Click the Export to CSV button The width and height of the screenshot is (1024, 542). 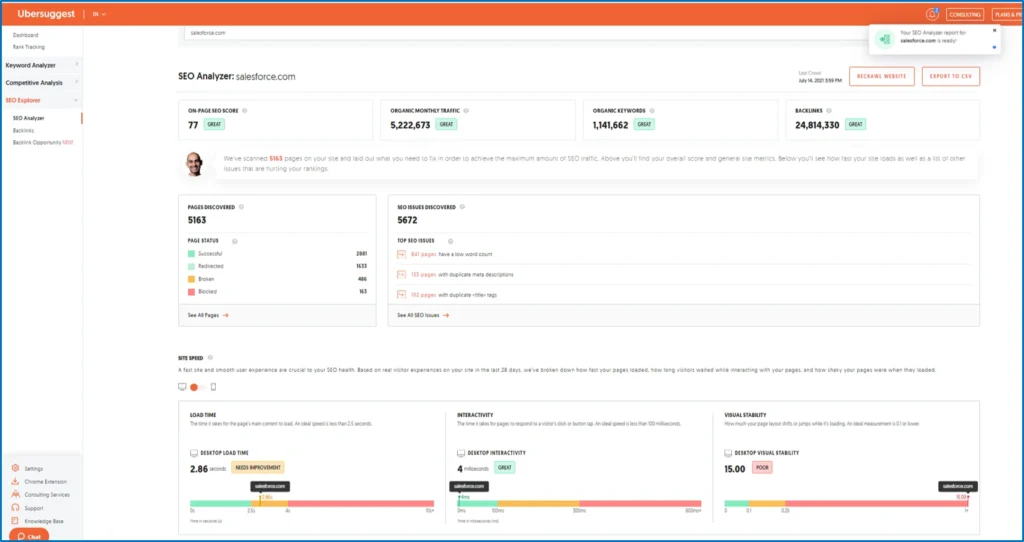point(951,76)
